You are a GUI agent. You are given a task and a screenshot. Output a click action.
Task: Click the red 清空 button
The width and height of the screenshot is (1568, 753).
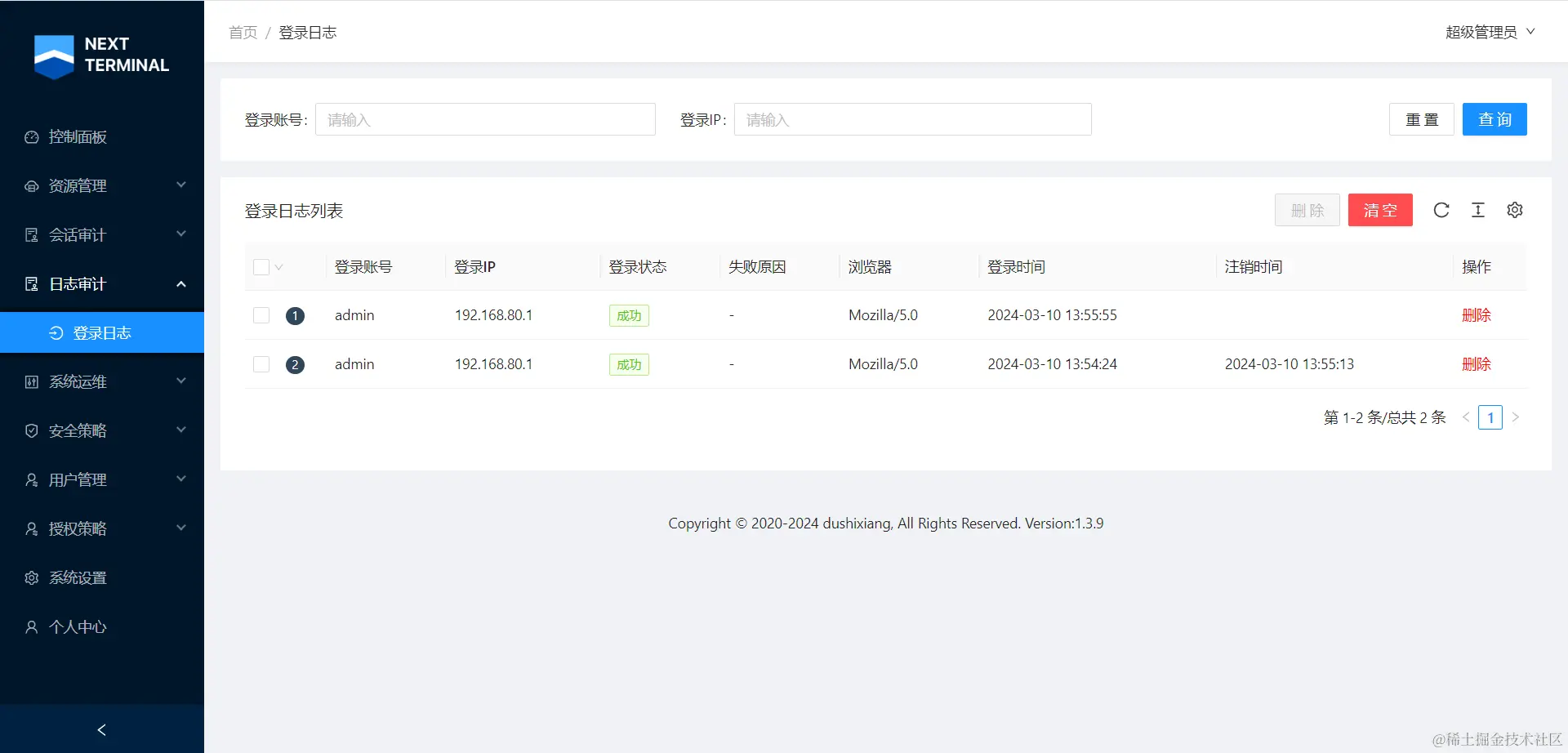(x=1380, y=210)
